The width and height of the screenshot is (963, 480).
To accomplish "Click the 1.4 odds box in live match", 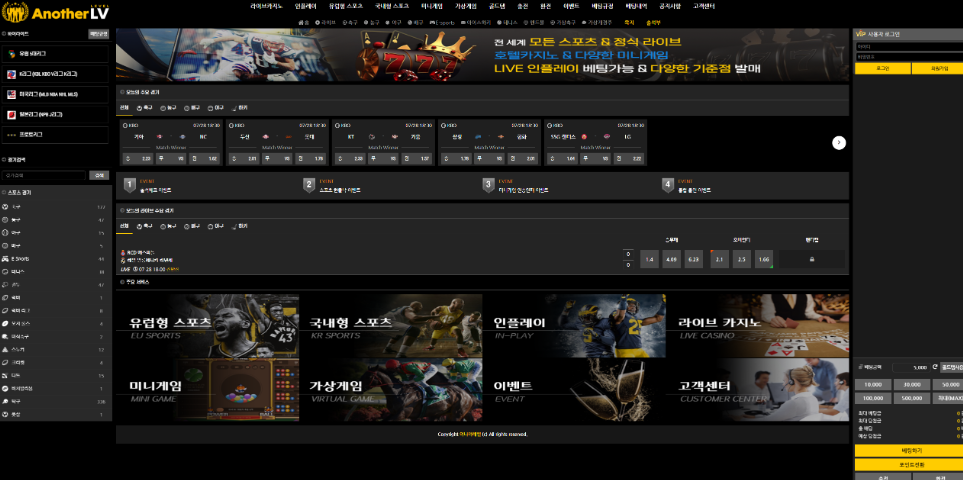I will pyautogui.click(x=649, y=260).
